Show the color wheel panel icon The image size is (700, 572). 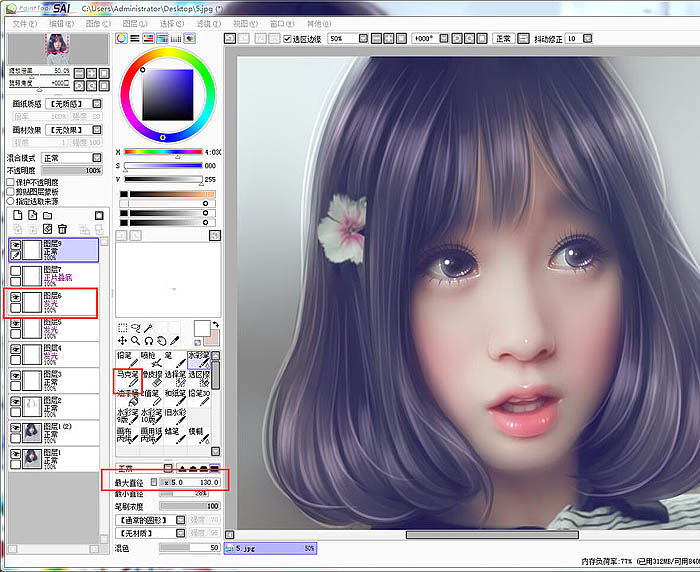click(122, 39)
